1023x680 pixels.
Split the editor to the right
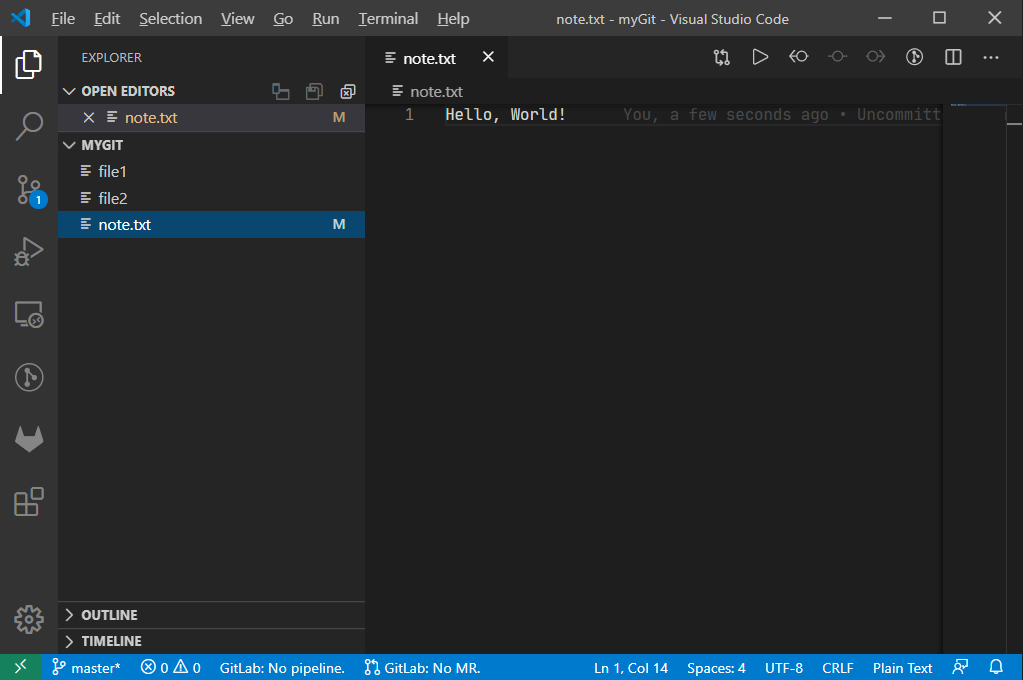coord(953,57)
